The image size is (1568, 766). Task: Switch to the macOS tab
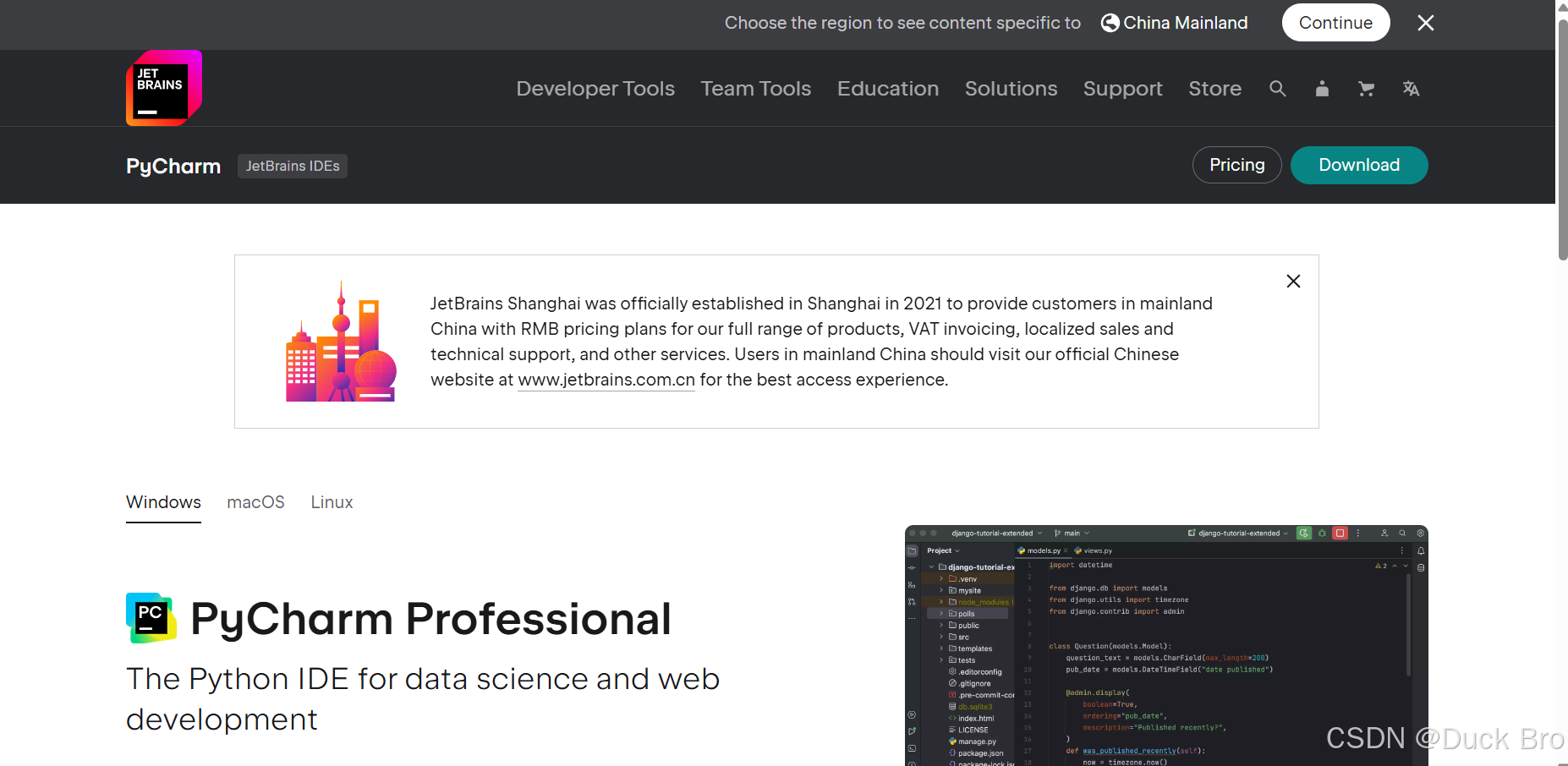(255, 502)
